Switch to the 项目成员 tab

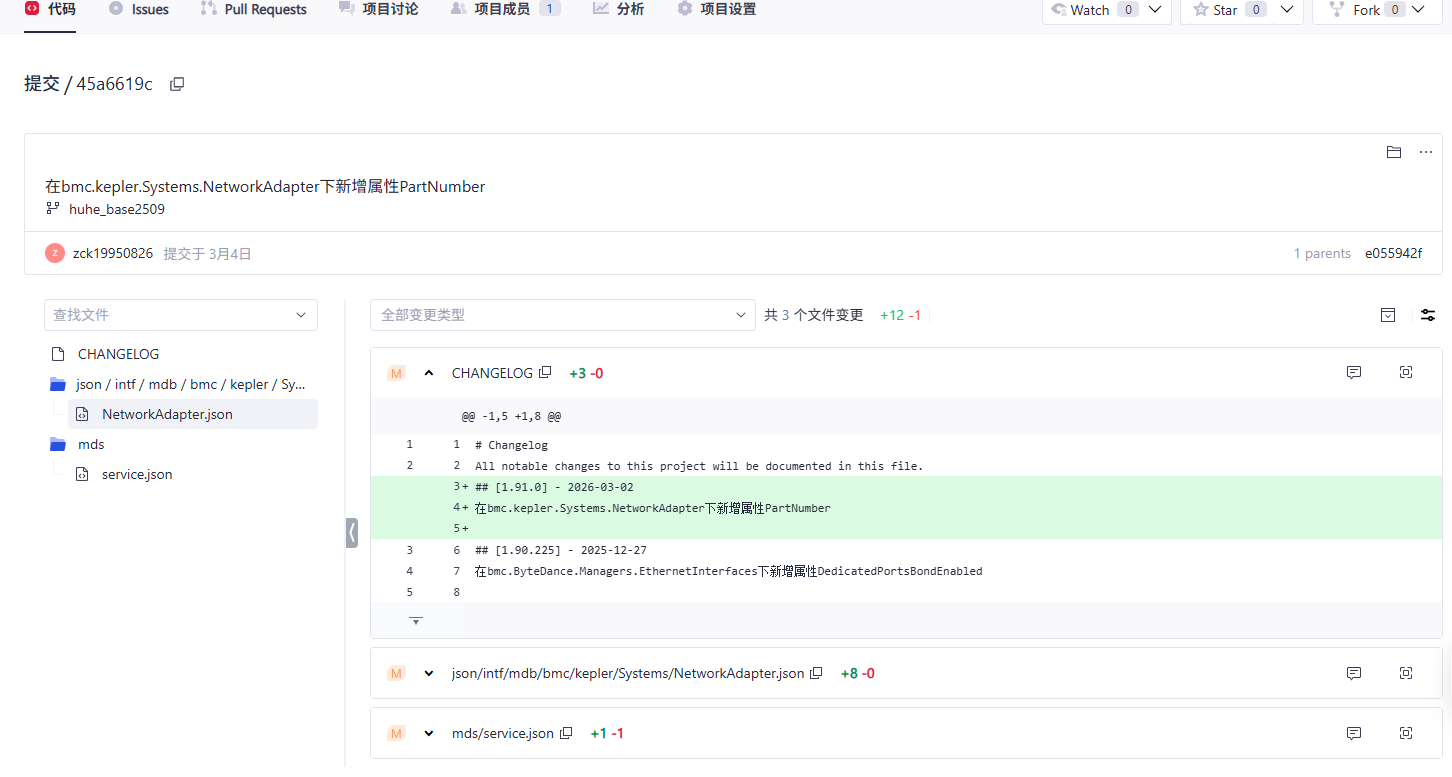(505, 9)
